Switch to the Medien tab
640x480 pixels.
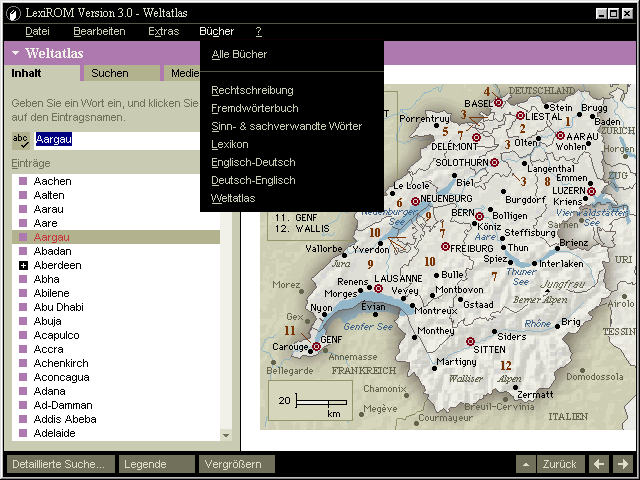(182, 73)
